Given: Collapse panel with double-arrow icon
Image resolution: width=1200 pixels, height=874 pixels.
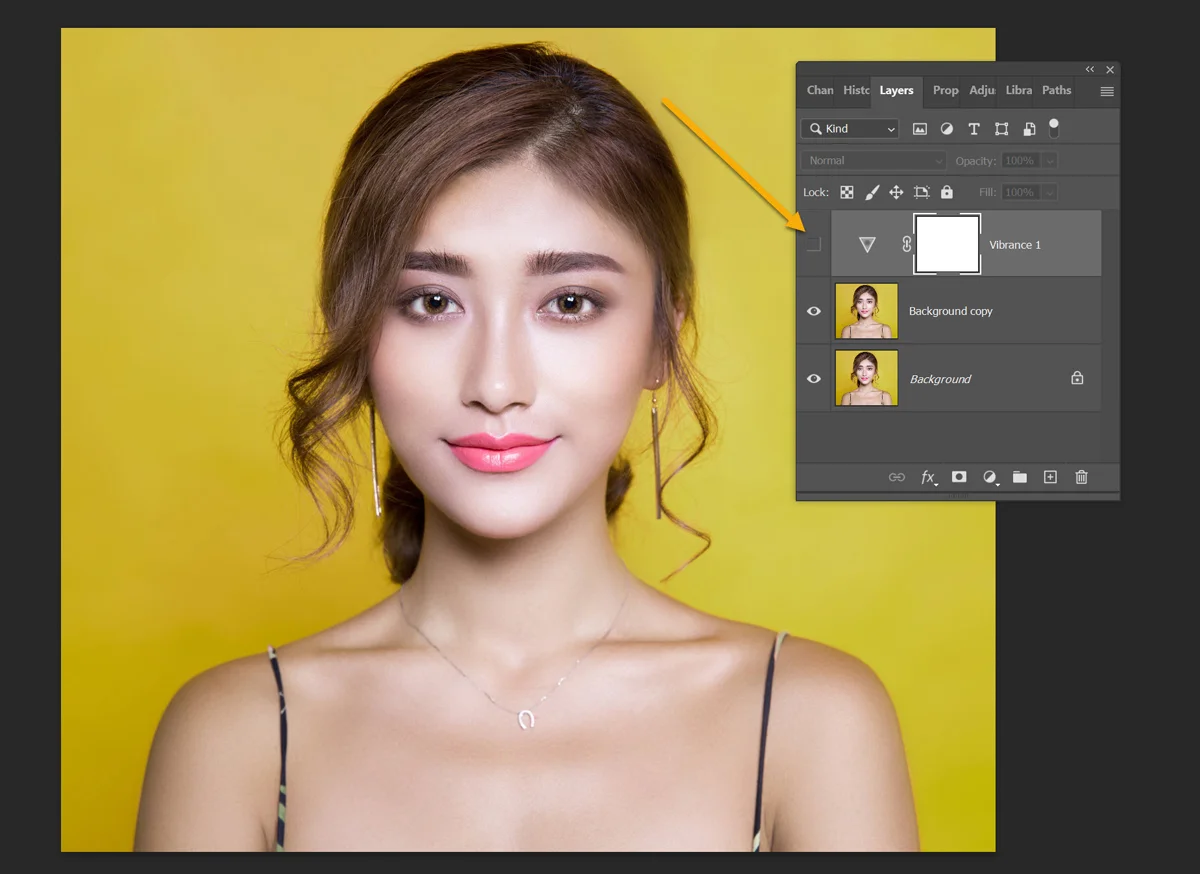Looking at the screenshot, I should pyautogui.click(x=1090, y=69).
